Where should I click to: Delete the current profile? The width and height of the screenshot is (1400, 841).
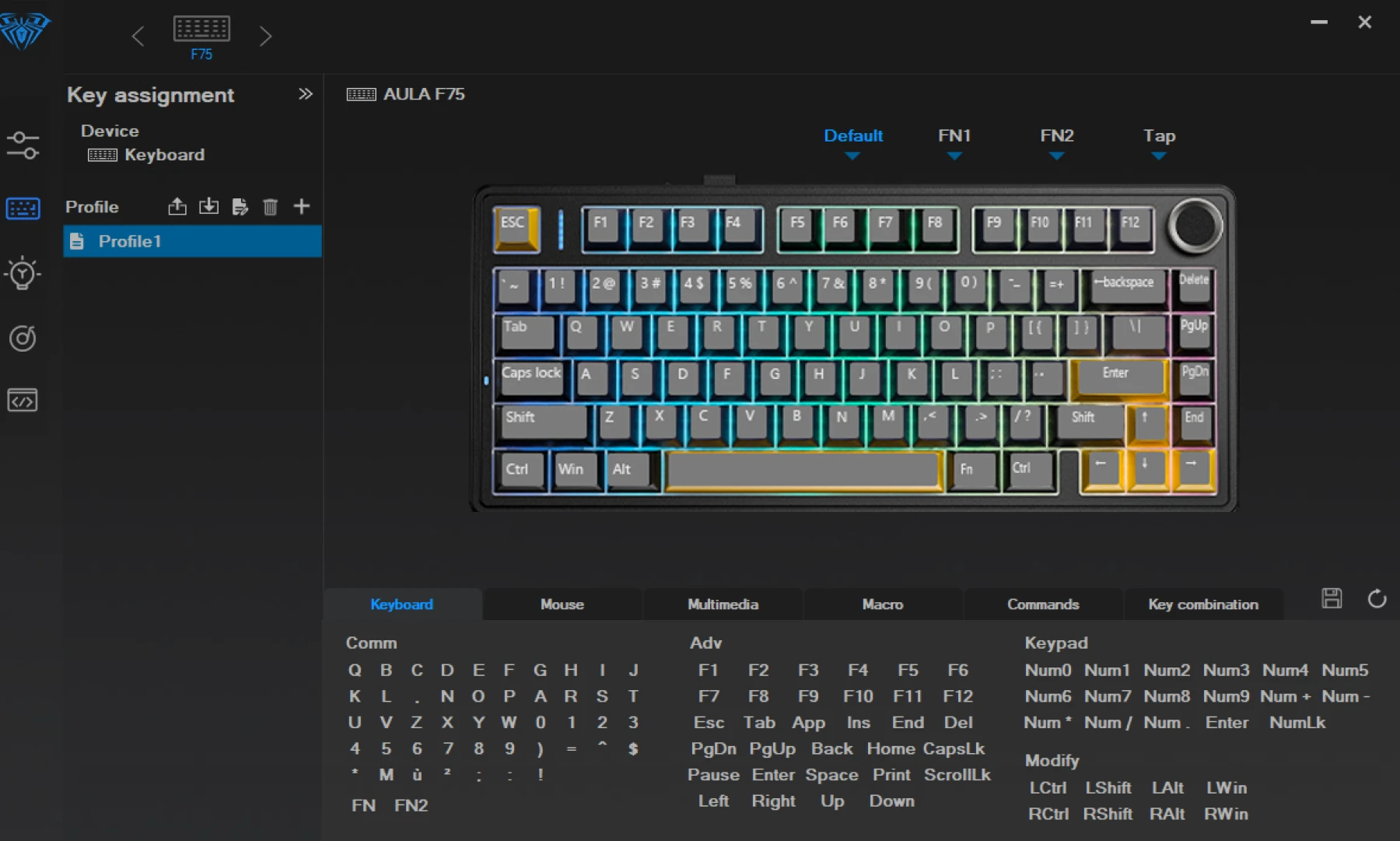pyautogui.click(x=270, y=207)
